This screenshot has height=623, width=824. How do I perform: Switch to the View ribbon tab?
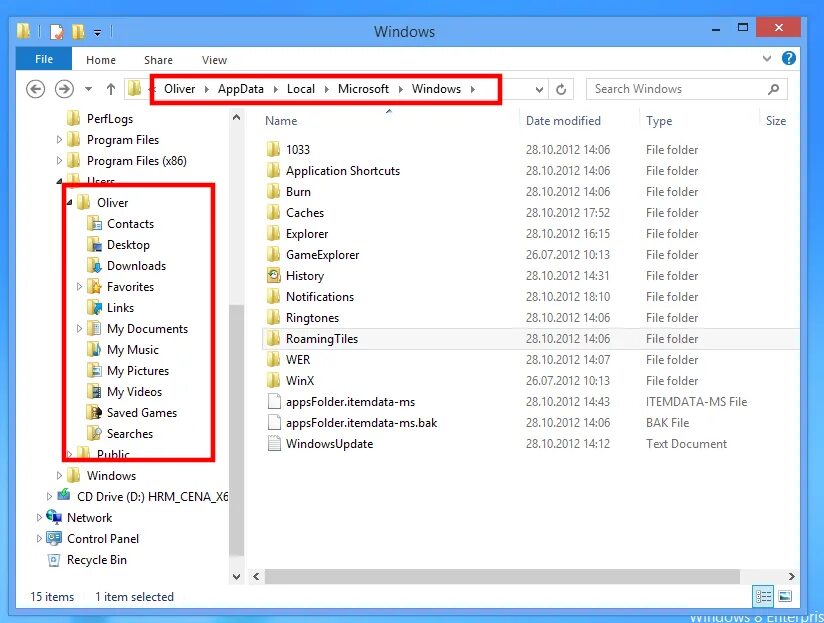(214, 60)
